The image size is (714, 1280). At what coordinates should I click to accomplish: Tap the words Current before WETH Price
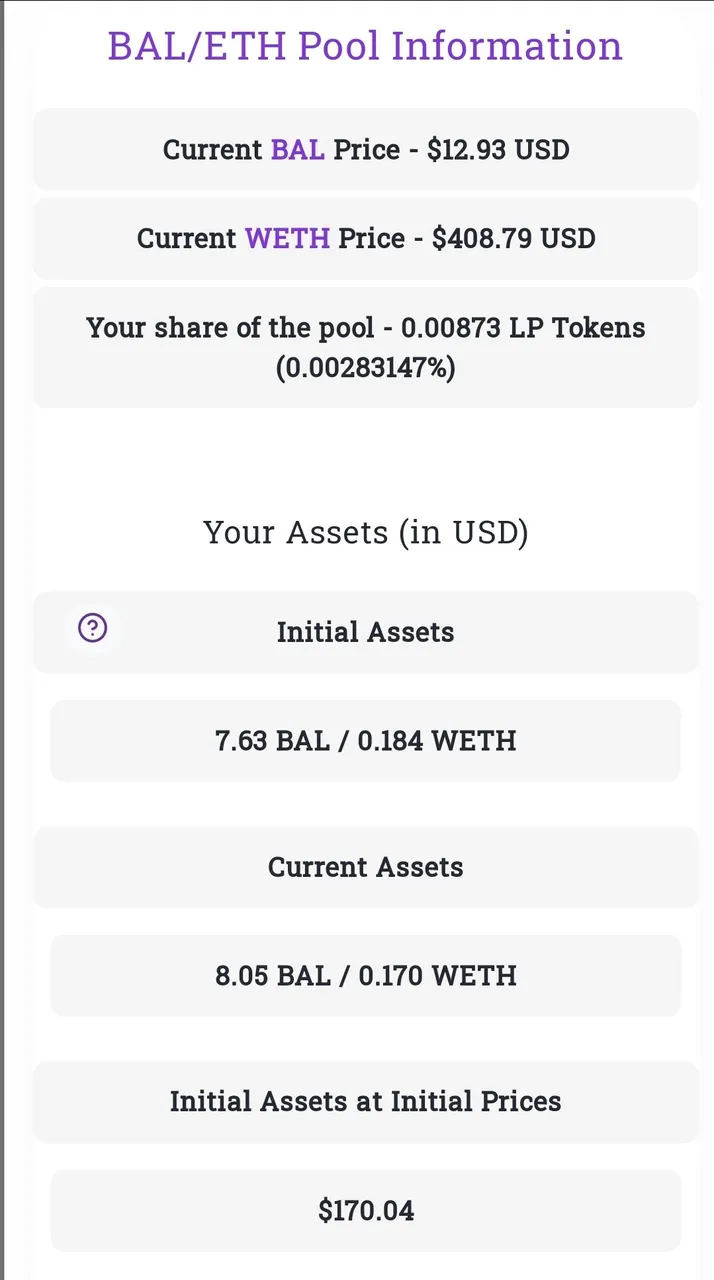tap(187, 239)
